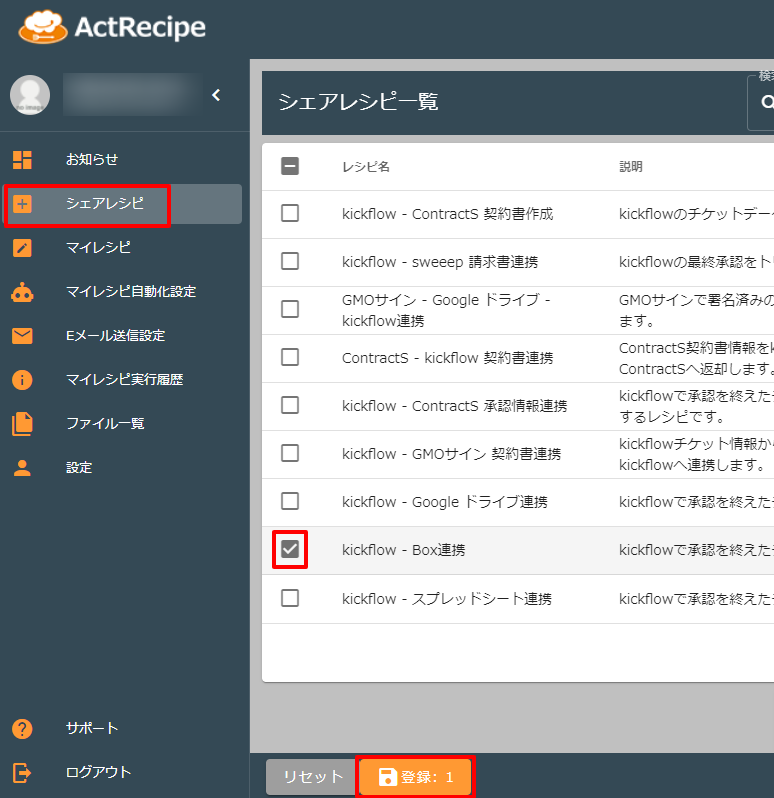Screen dimensions: 774x798
Task: Click the お知らせ dashboard icon
Action: click(22, 160)
